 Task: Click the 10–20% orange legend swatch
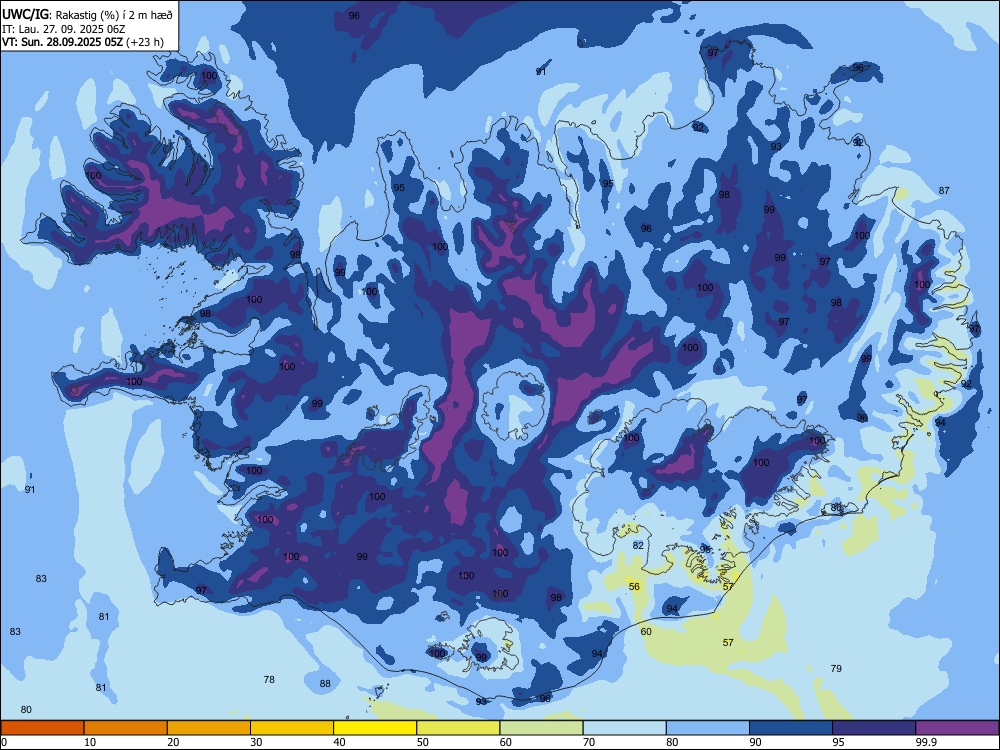click(126, 728)
